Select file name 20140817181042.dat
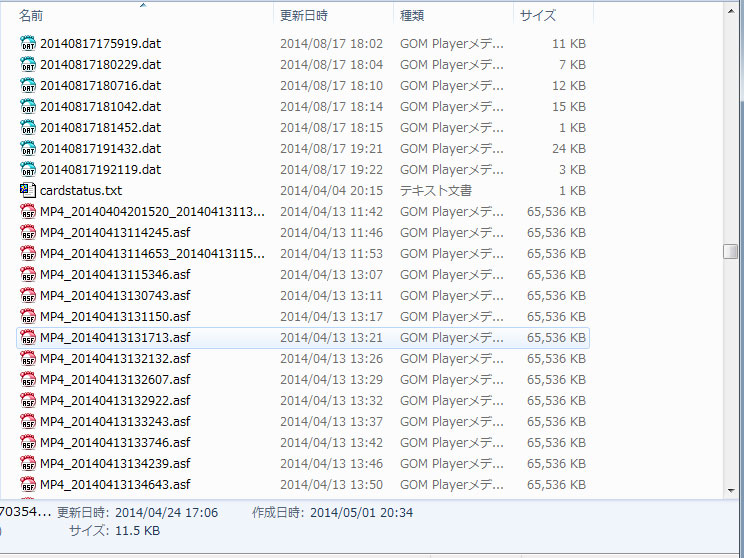Screen dimensions: 744x558 pos(101,106)
